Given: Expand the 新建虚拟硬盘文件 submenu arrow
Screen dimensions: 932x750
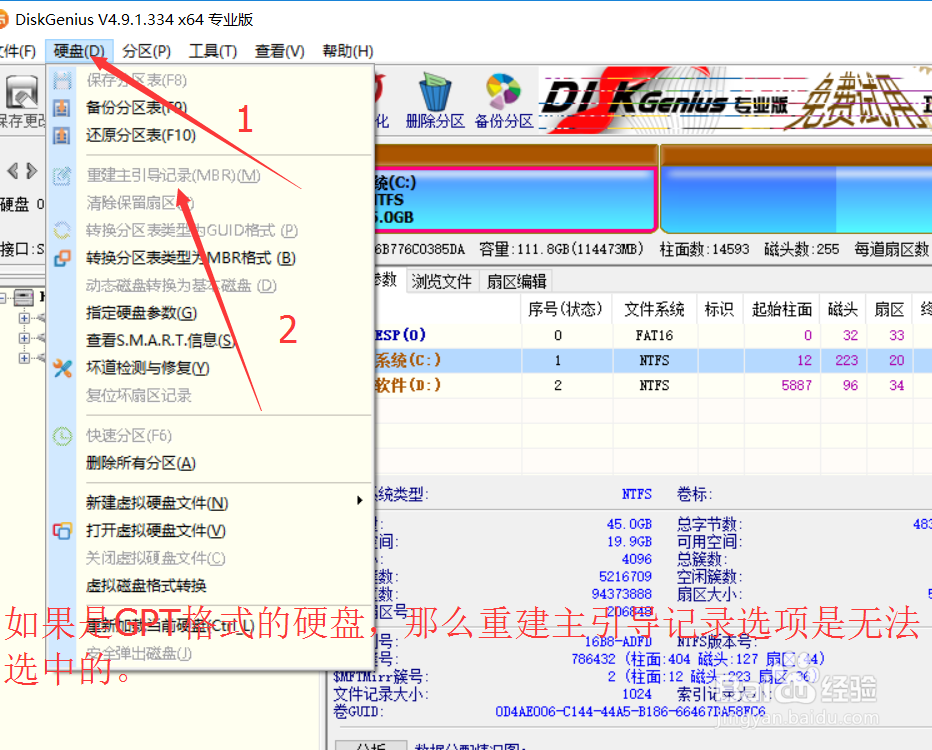Looking at the screenshot, I should 361,501.
